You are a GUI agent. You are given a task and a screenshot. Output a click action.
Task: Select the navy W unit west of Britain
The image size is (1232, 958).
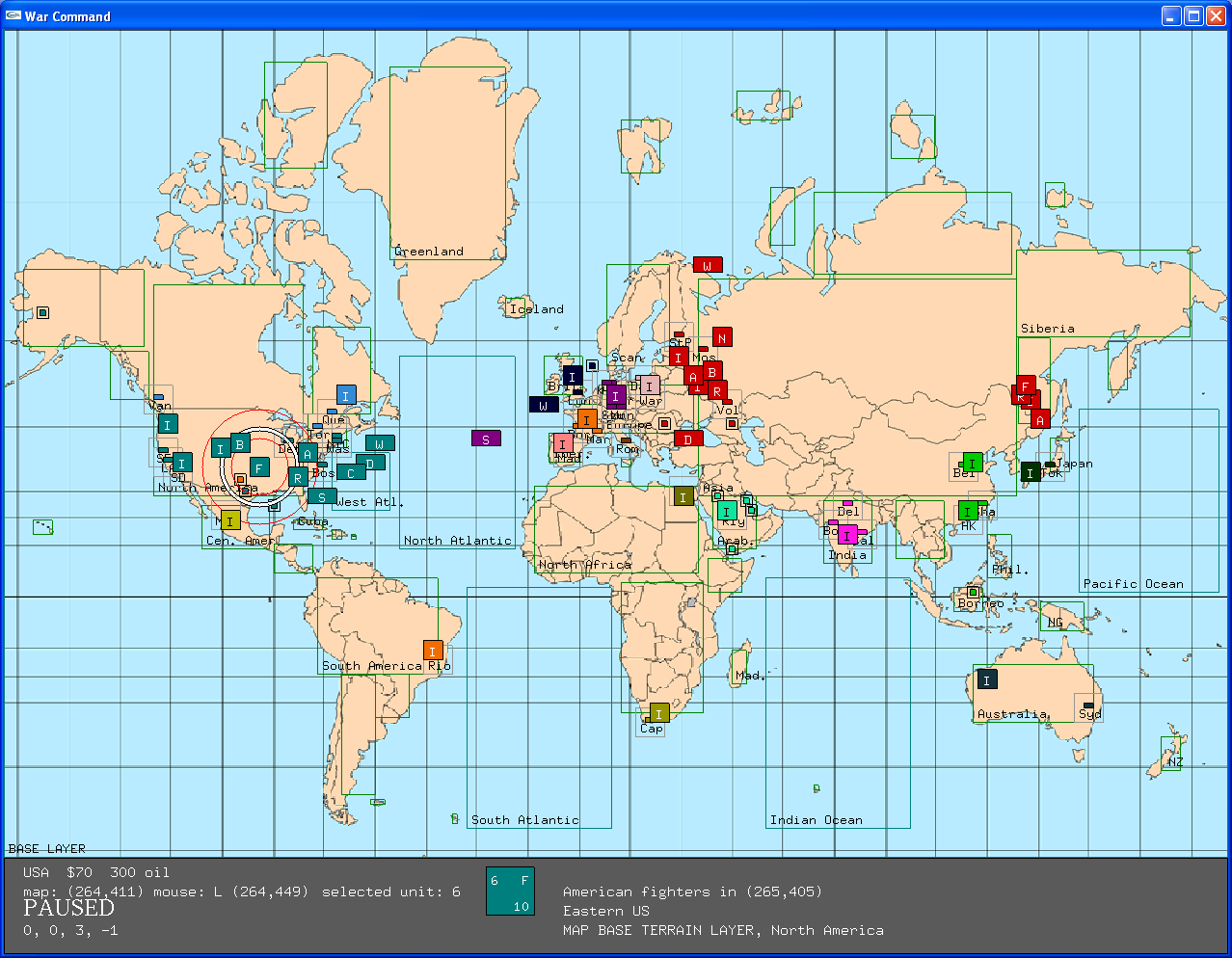544,405
